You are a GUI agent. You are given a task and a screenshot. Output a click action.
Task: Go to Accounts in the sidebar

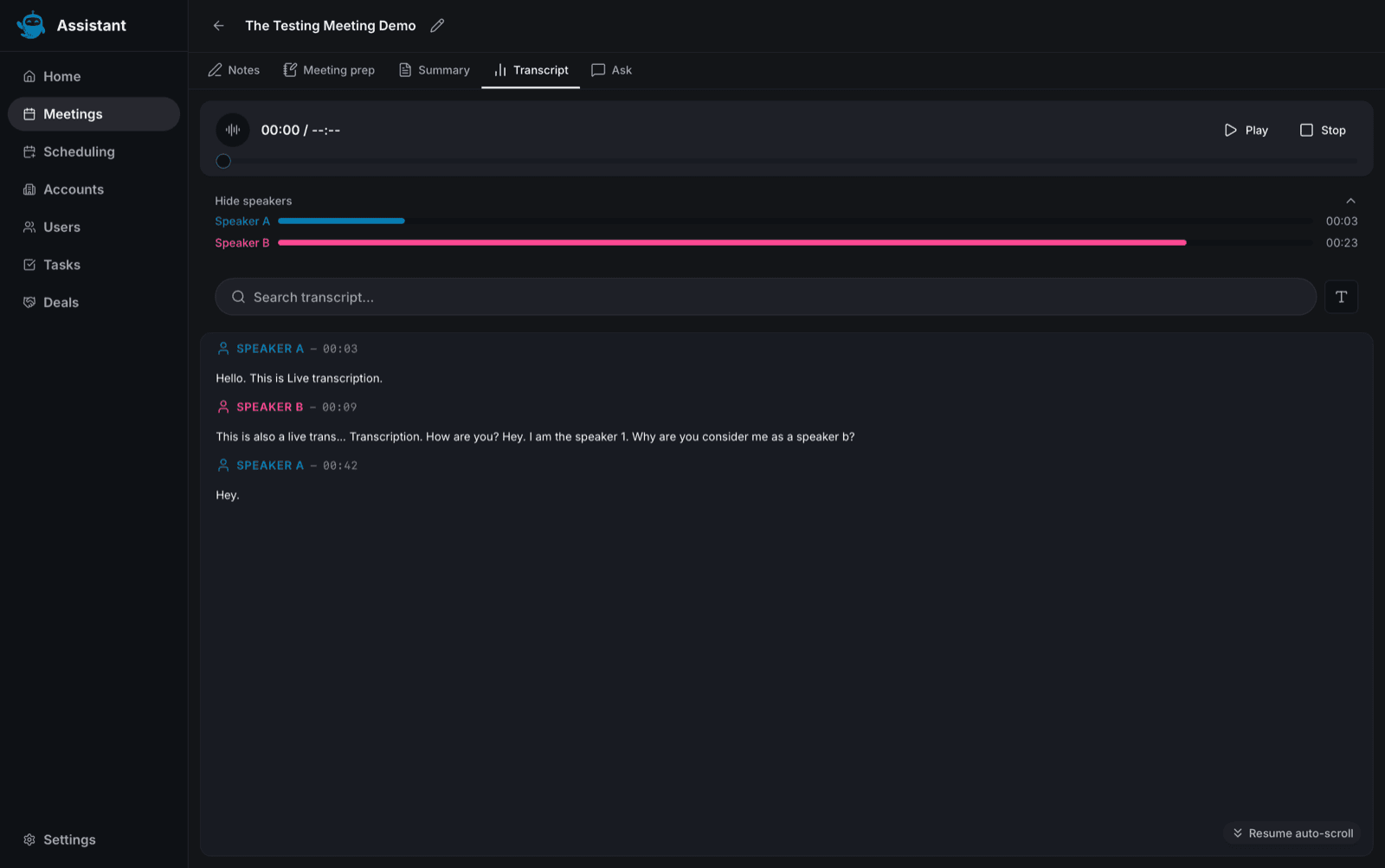point(93,190)
